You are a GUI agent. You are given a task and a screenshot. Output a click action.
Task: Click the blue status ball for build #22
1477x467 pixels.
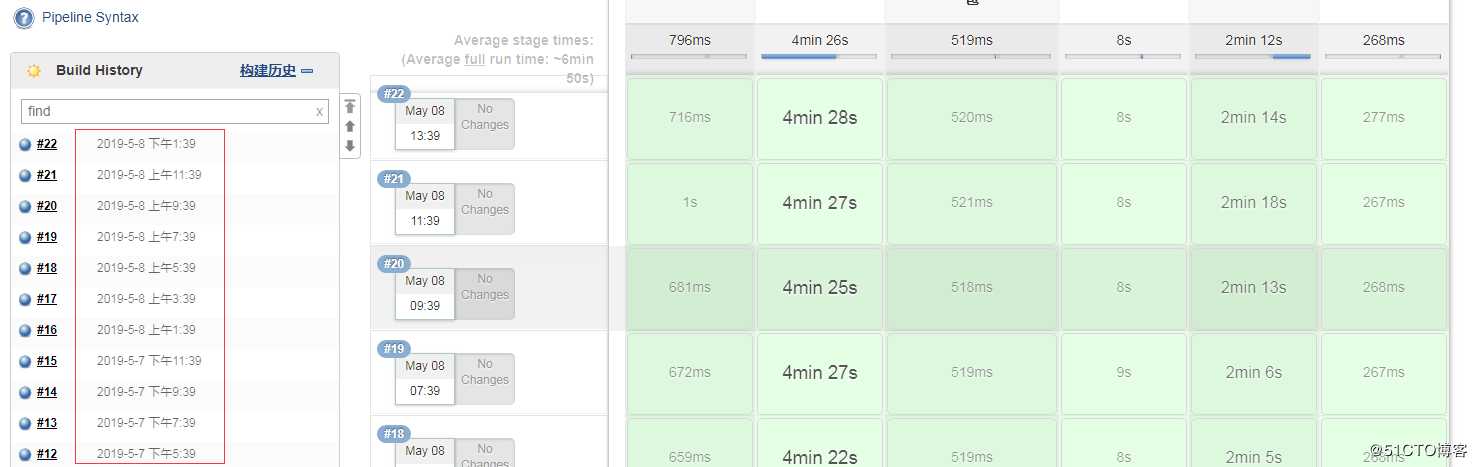pos(25,145)
